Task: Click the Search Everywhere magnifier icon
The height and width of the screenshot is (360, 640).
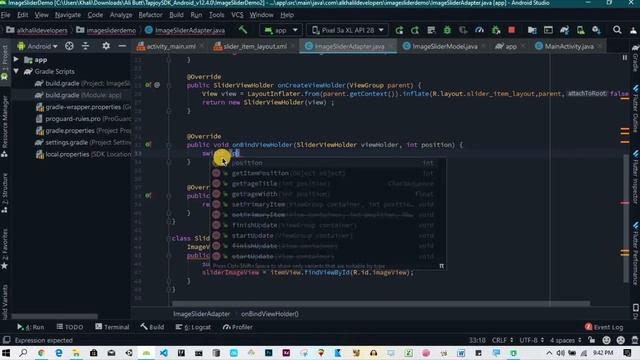Action: click(617, 30)
